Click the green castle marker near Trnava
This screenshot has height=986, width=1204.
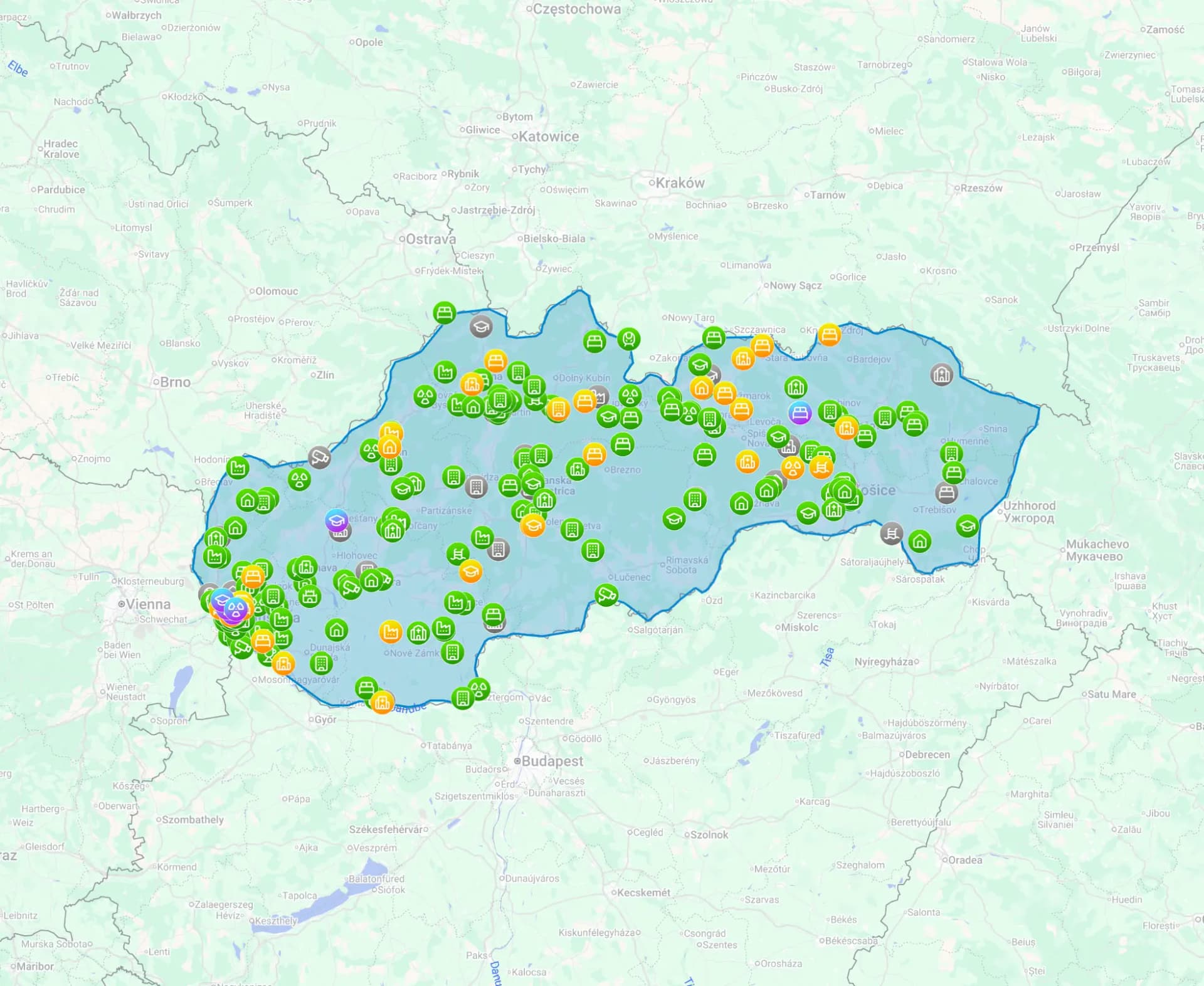click(309, 595)
